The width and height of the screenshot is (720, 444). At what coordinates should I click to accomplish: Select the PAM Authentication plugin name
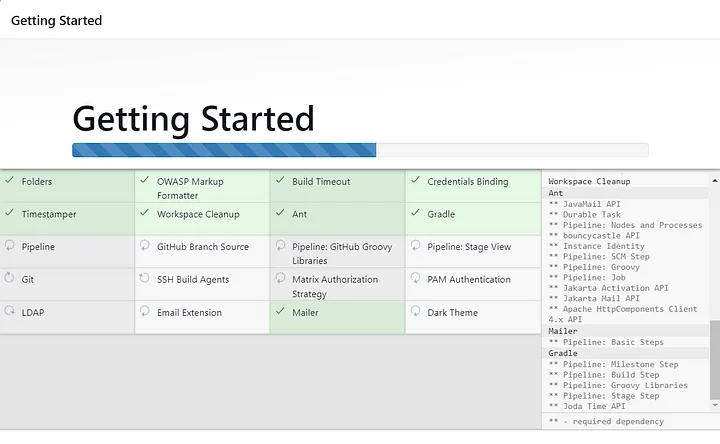click(469, 280)
